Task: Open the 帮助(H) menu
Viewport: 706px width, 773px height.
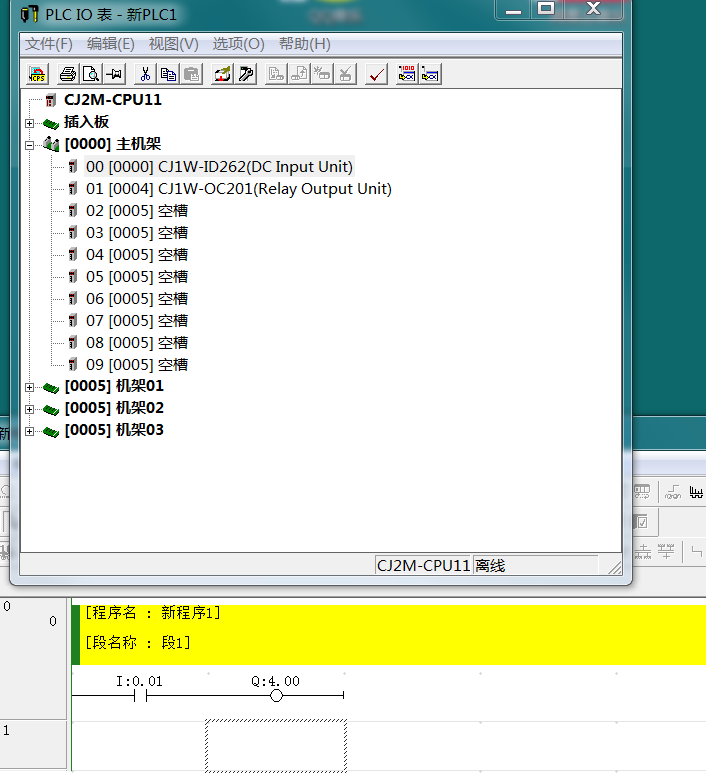Action: (x=304, y=44)
